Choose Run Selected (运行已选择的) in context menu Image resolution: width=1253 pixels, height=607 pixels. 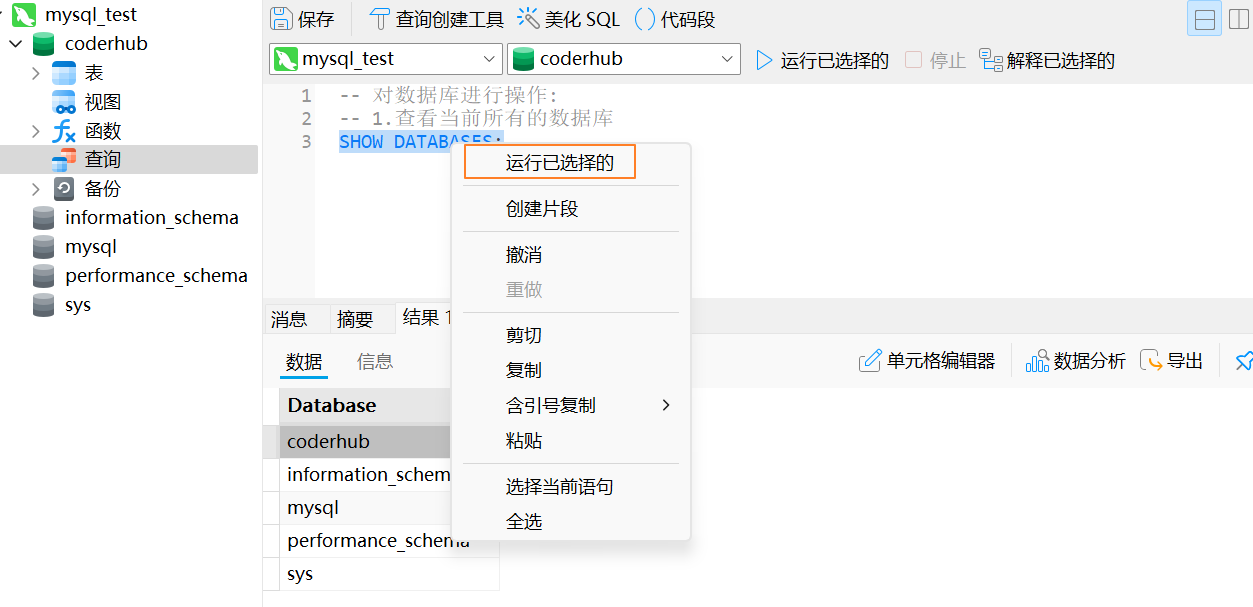(559, 163)
